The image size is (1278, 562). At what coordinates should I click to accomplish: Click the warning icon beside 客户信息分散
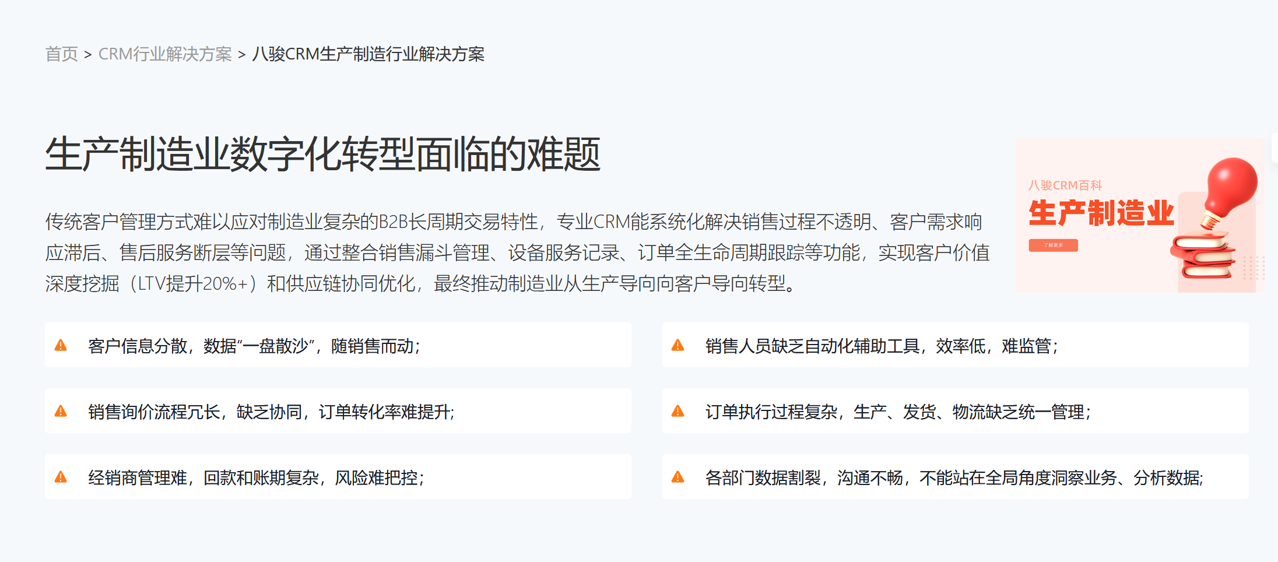(61, 346)
